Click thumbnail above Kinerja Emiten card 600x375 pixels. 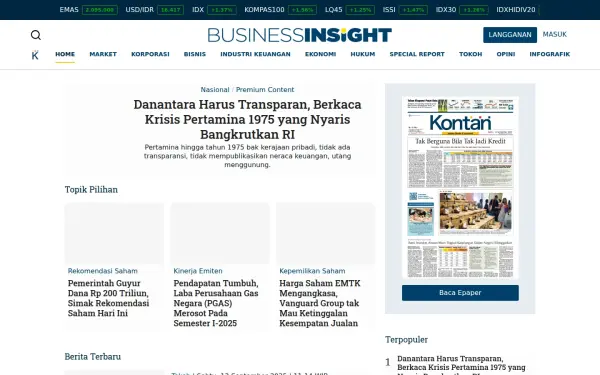tap(220, 233)
